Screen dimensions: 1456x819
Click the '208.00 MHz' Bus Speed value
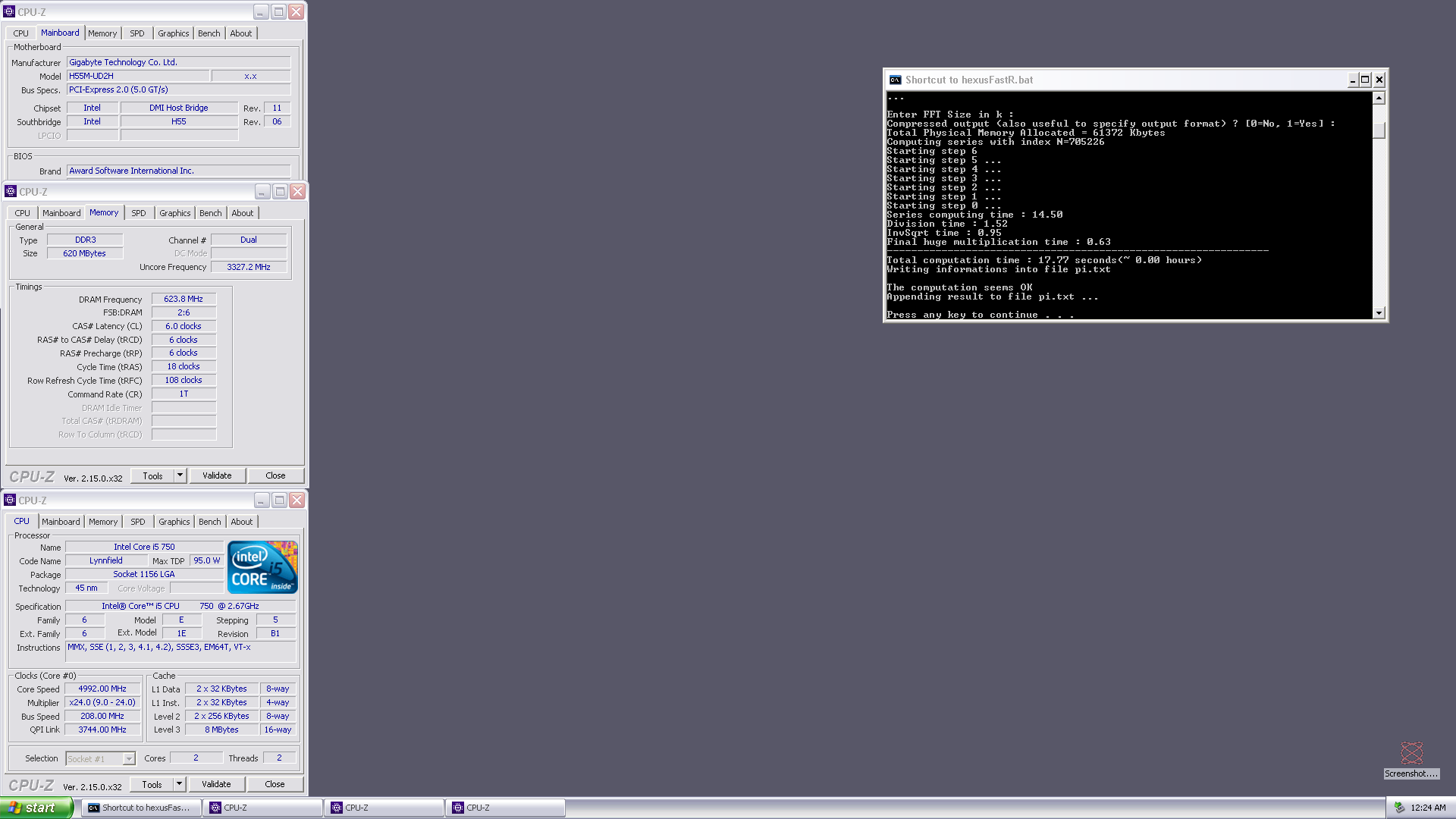pos(102,716)
